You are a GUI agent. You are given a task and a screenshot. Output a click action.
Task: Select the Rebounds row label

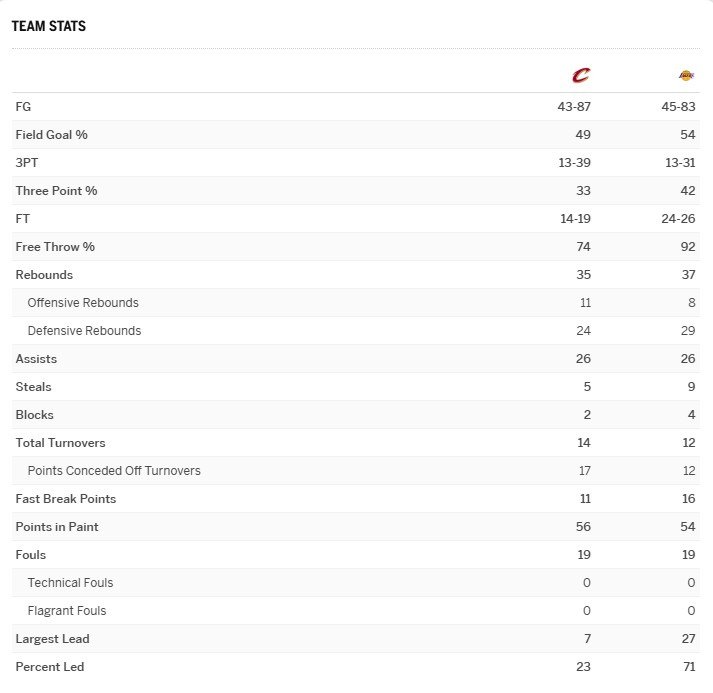(44, 275)
